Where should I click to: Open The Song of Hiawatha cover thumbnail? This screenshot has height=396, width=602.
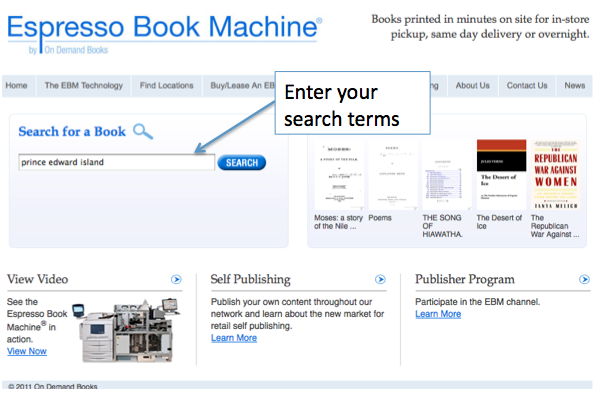pos(447,175)
